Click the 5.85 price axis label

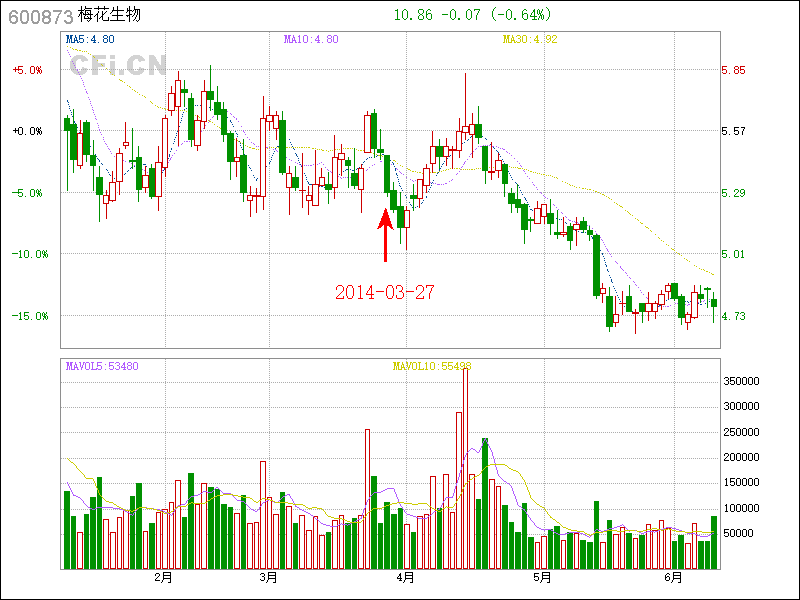(734, 70)
